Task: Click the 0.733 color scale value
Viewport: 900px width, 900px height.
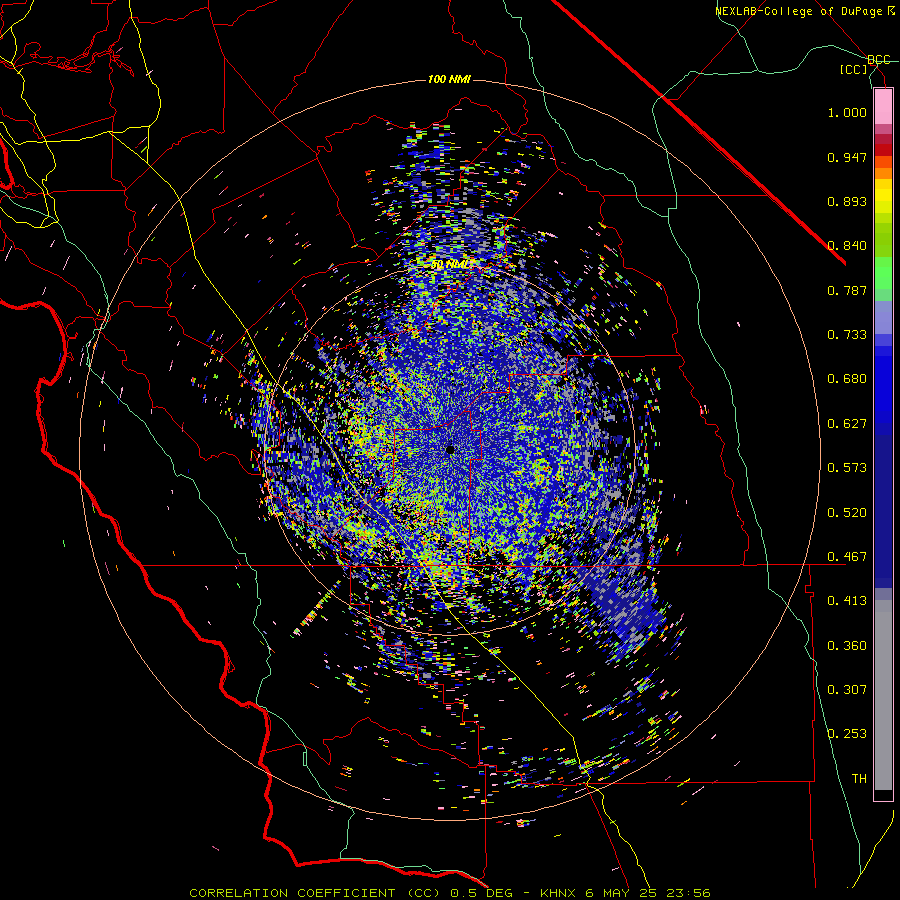Action: tap(847, 335)
